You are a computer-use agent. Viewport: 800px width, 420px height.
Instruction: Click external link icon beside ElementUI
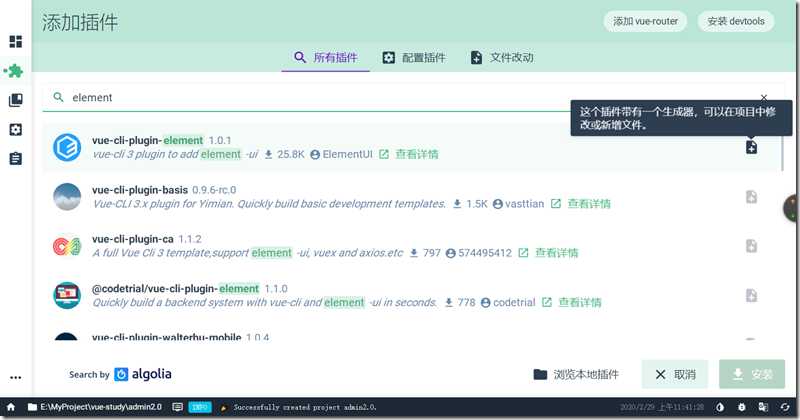384,154
